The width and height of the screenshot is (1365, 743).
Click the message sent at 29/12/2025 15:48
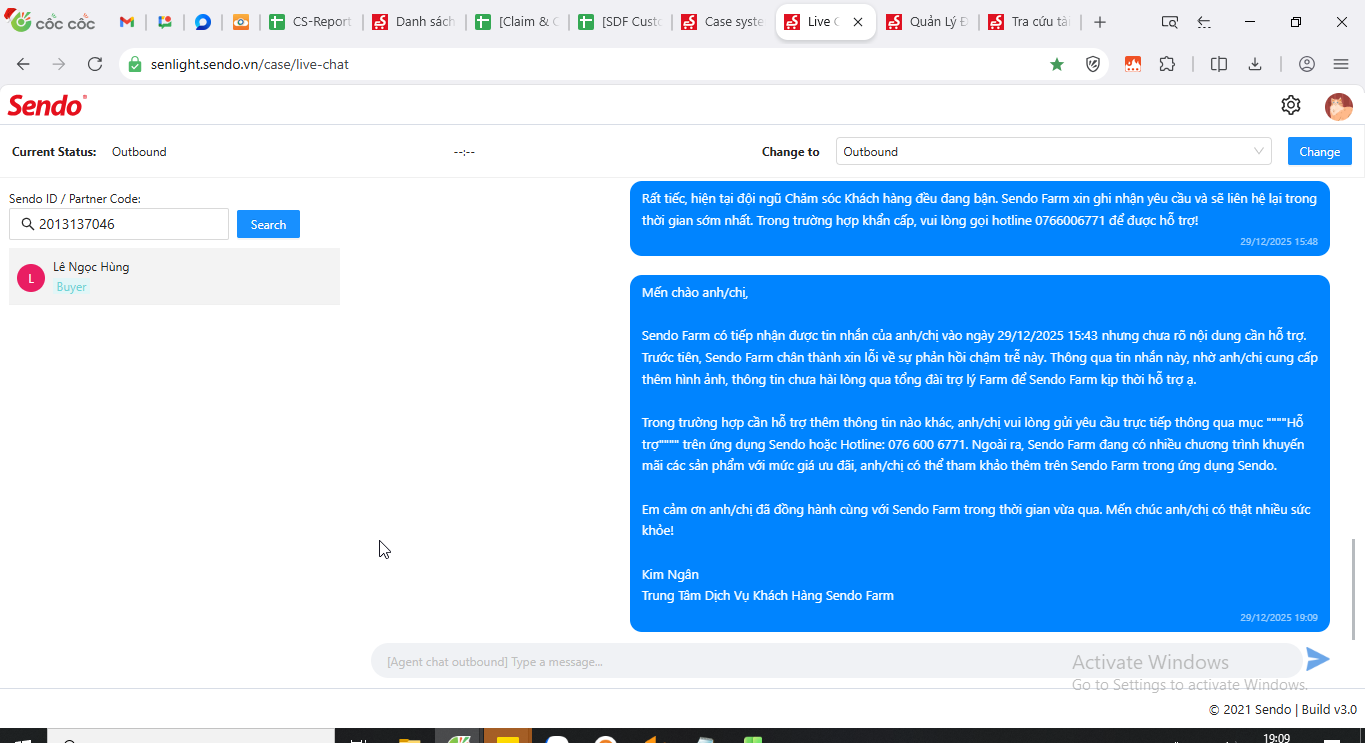(x=980, y=218)
